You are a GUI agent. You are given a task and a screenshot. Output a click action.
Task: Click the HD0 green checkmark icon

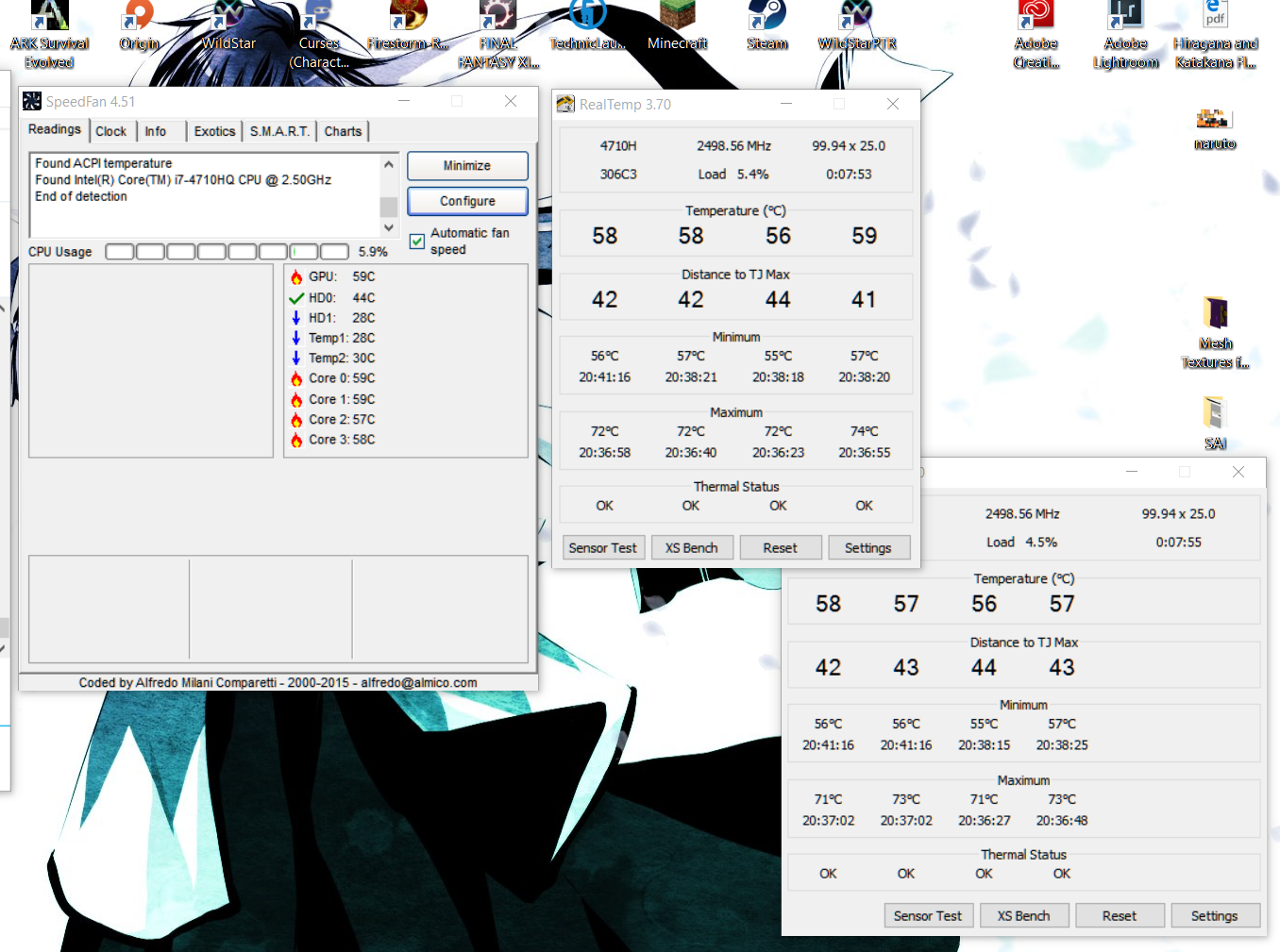click(x=296, y=297)
